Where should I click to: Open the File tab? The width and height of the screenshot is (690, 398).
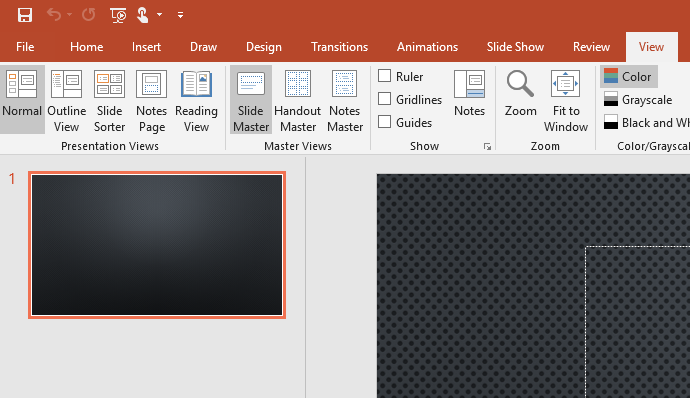25,47
